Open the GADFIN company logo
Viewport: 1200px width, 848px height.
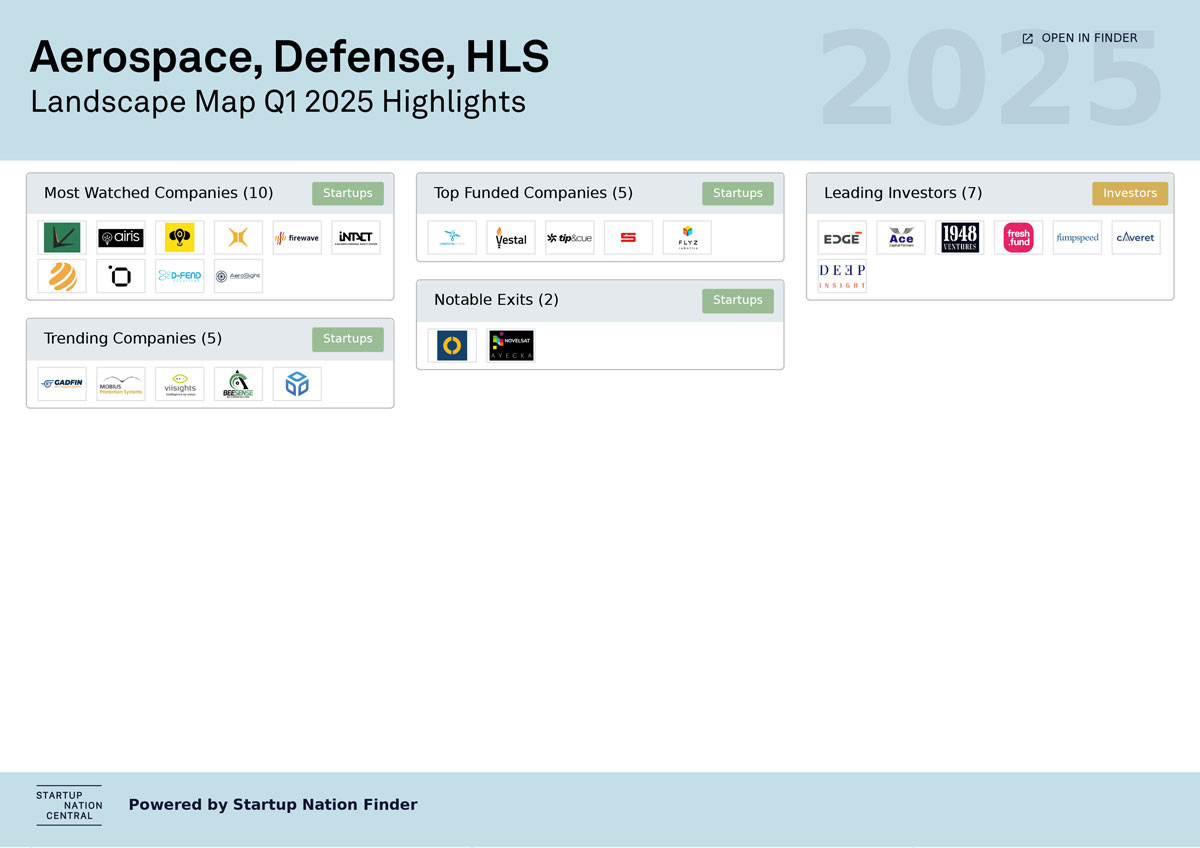pyautogui.click(x=62, y=384)
